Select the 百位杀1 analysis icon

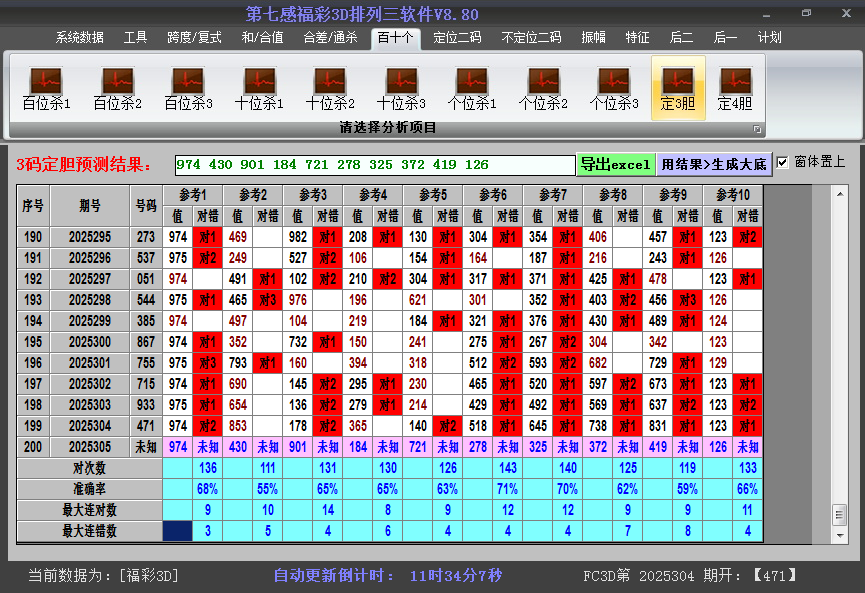46,88
